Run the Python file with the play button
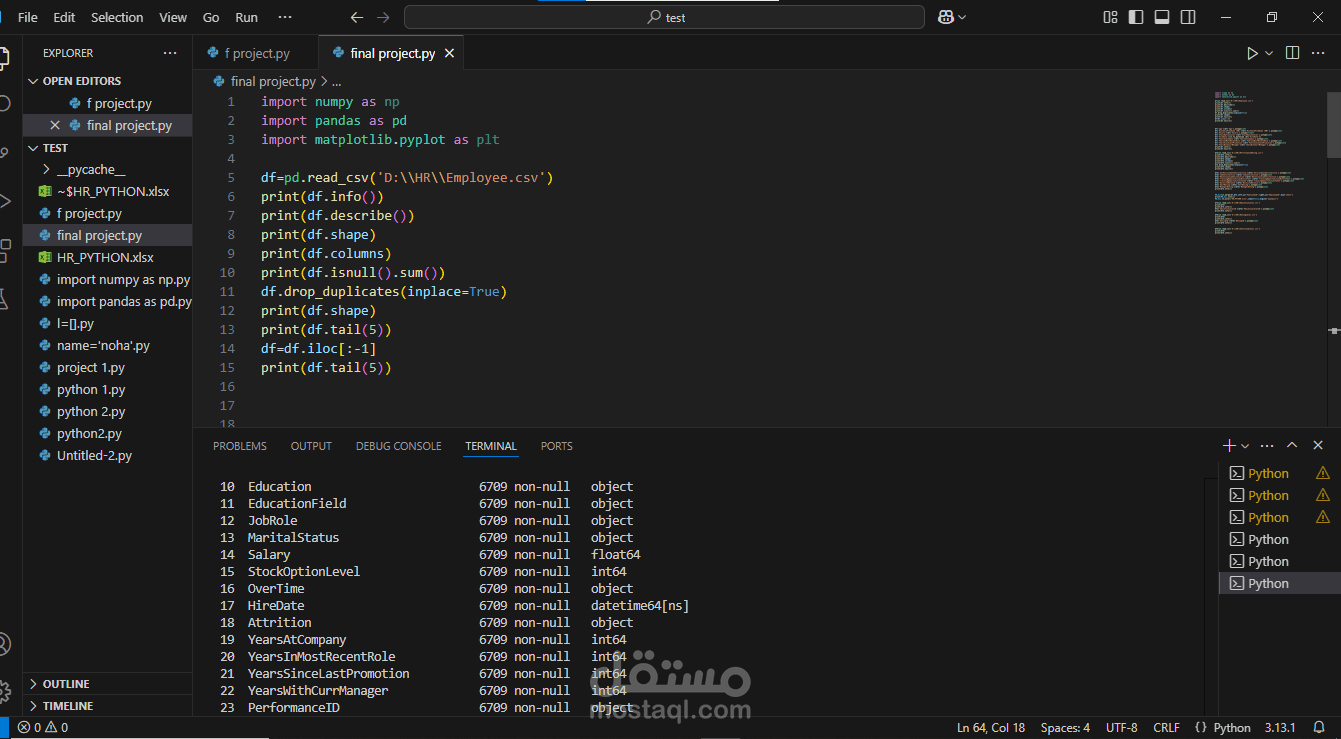The image size is (1341, 739). 1252,53
